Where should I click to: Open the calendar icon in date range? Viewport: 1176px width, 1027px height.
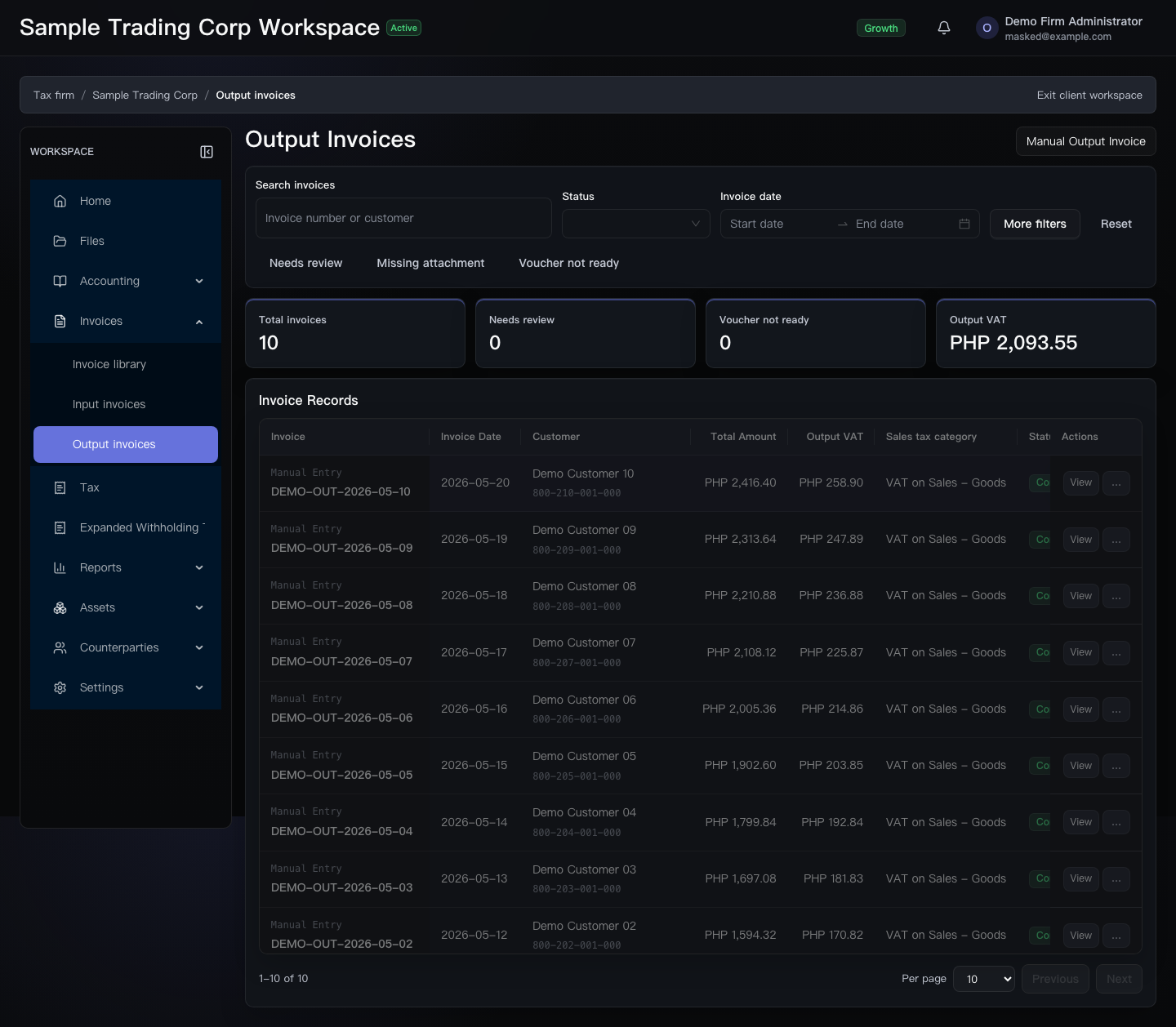tap(964, 224)
